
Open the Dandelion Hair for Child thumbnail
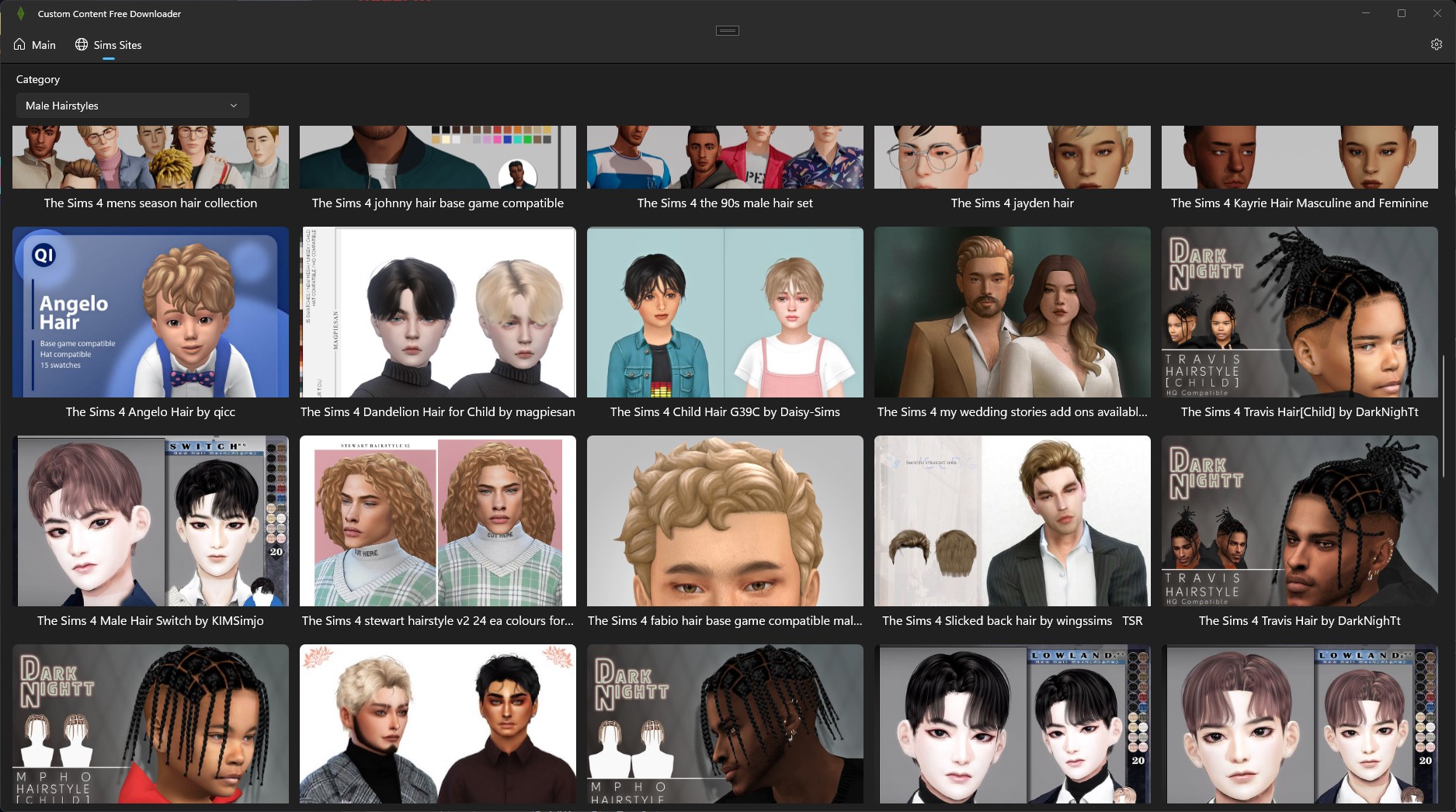click(438, 312)
